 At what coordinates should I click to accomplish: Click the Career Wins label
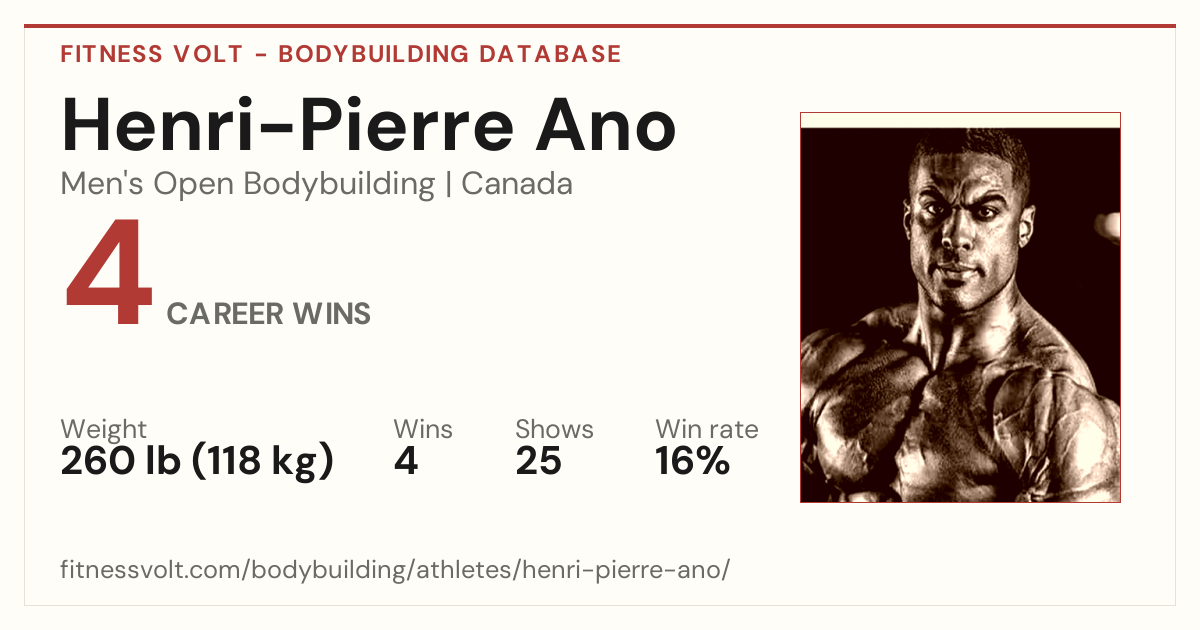(x=269, y=314)
